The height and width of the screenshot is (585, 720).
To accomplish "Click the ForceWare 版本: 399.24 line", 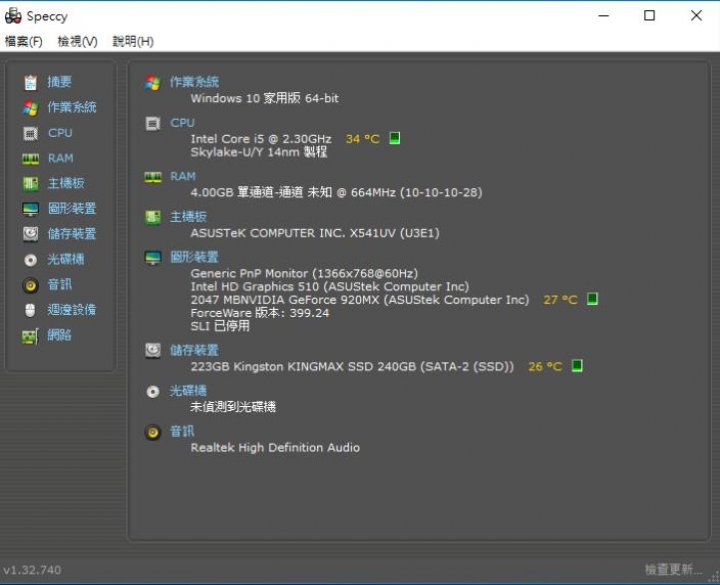I will 260,313.
